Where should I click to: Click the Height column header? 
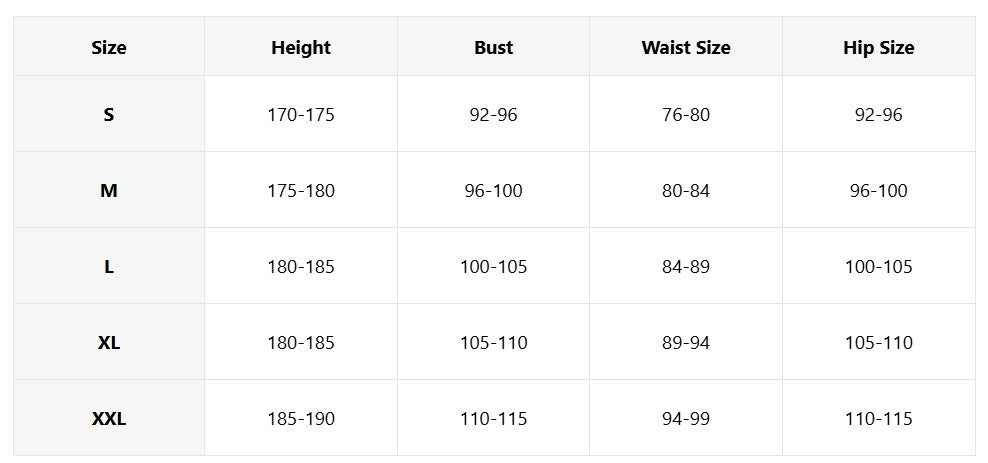(x=301, y=47)
